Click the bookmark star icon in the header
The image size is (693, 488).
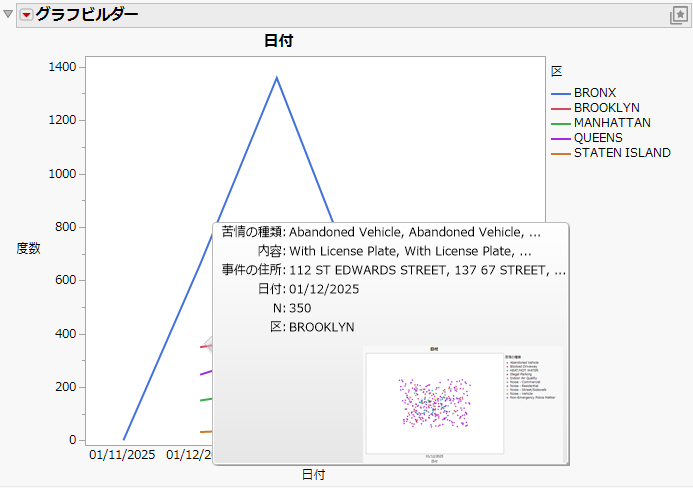pos(679,15)
